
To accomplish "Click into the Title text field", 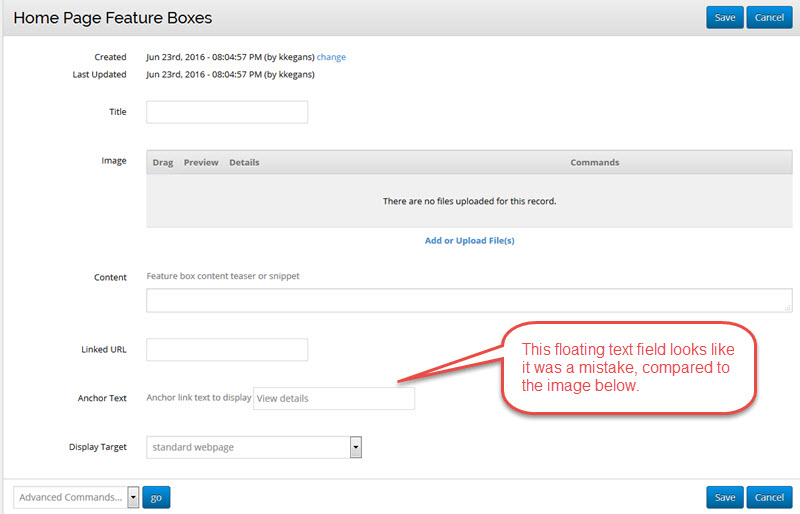I will (227, 112).
